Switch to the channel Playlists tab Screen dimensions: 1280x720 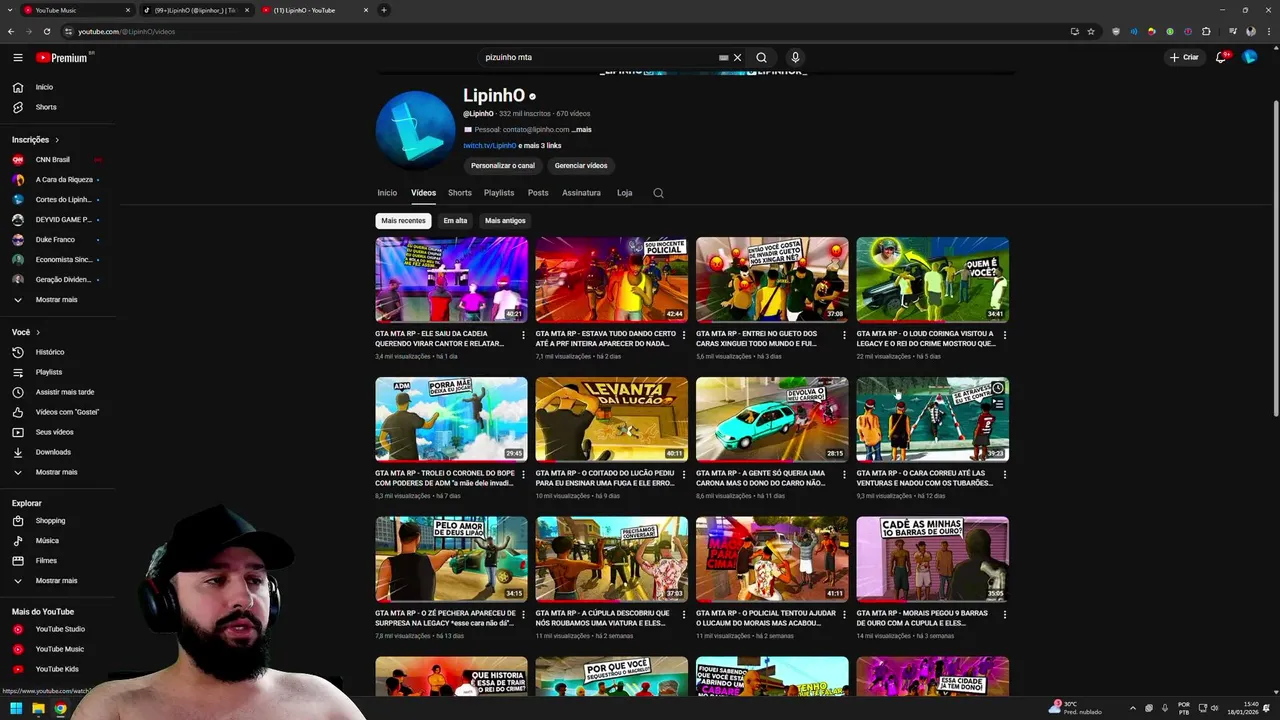coord(499,193)
